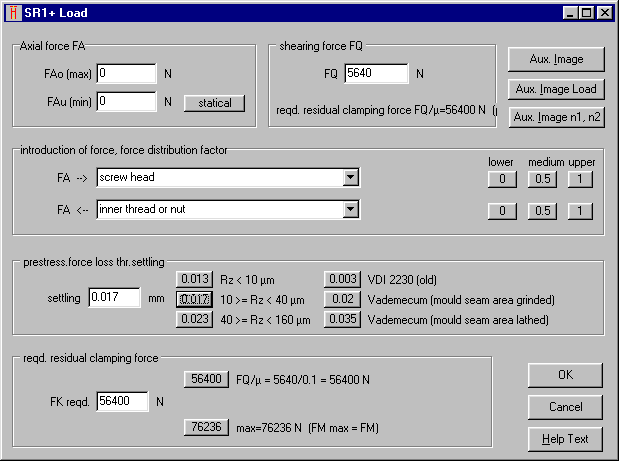Set upper factor 1 for the screw head row
The width and height of the screenshot is (619, 461).
click(581, 179)
